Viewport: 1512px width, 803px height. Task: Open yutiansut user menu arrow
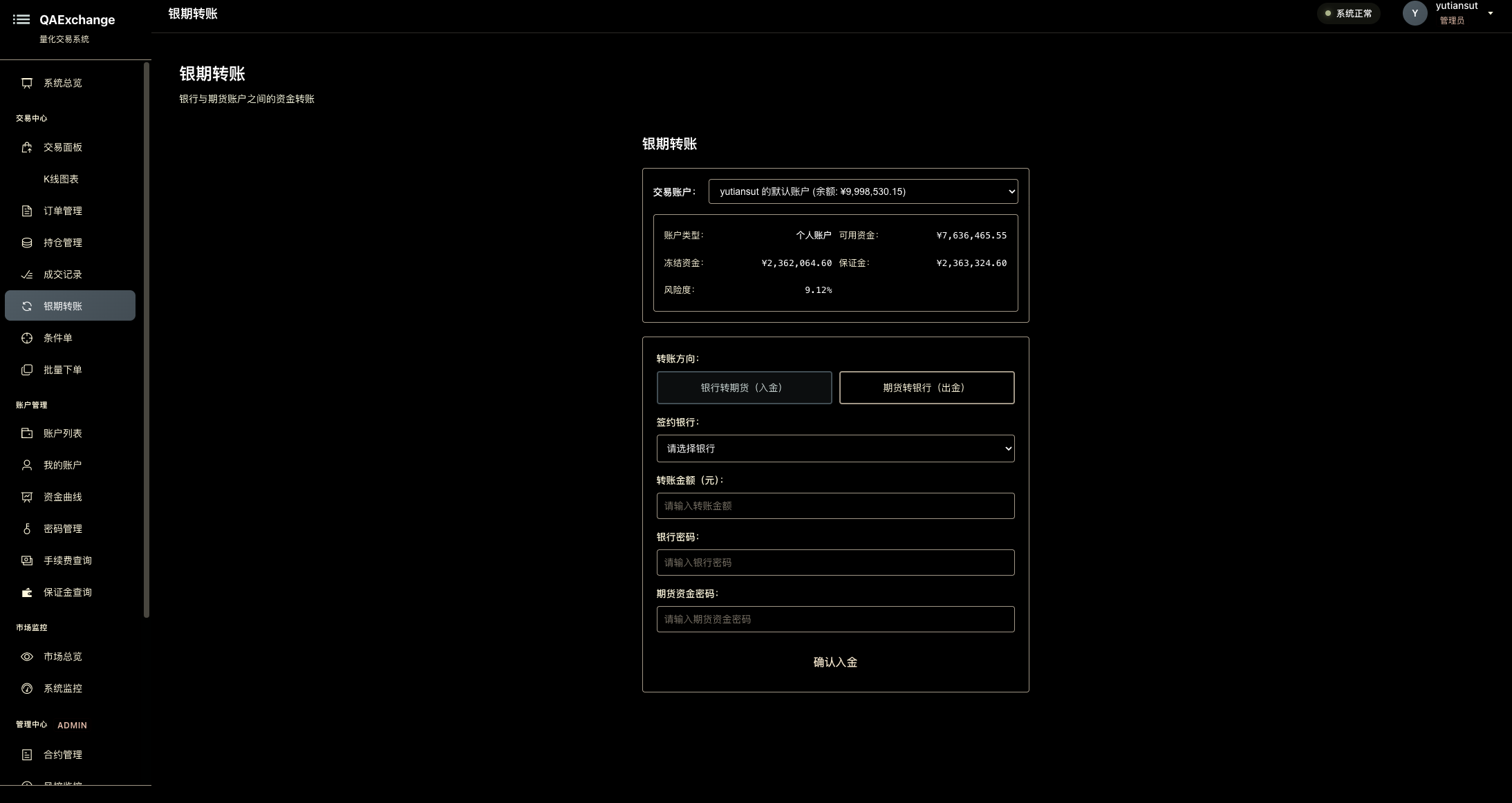(x=1491, y=13)
